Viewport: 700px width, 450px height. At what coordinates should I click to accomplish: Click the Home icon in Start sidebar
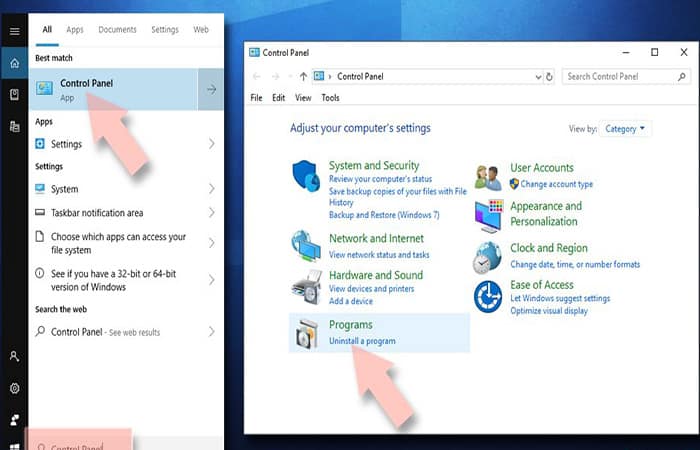(14, 63)
